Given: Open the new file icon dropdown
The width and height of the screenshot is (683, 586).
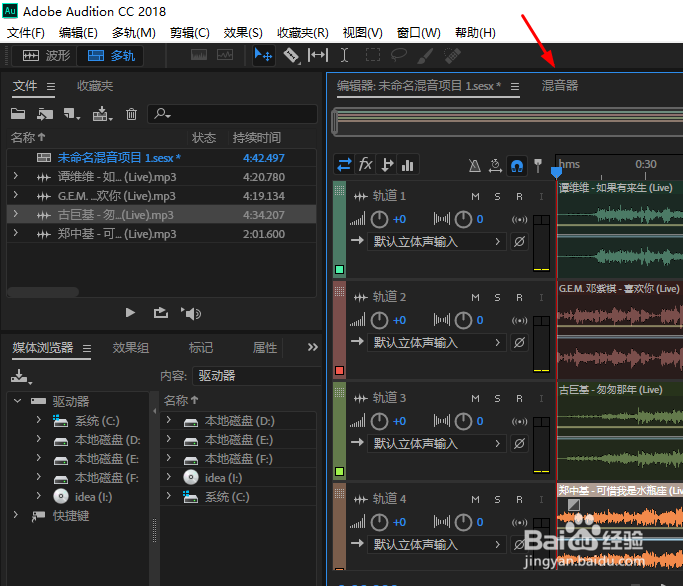Looking at the screenshot, I should pyautogui.click(x=71, y=114).
